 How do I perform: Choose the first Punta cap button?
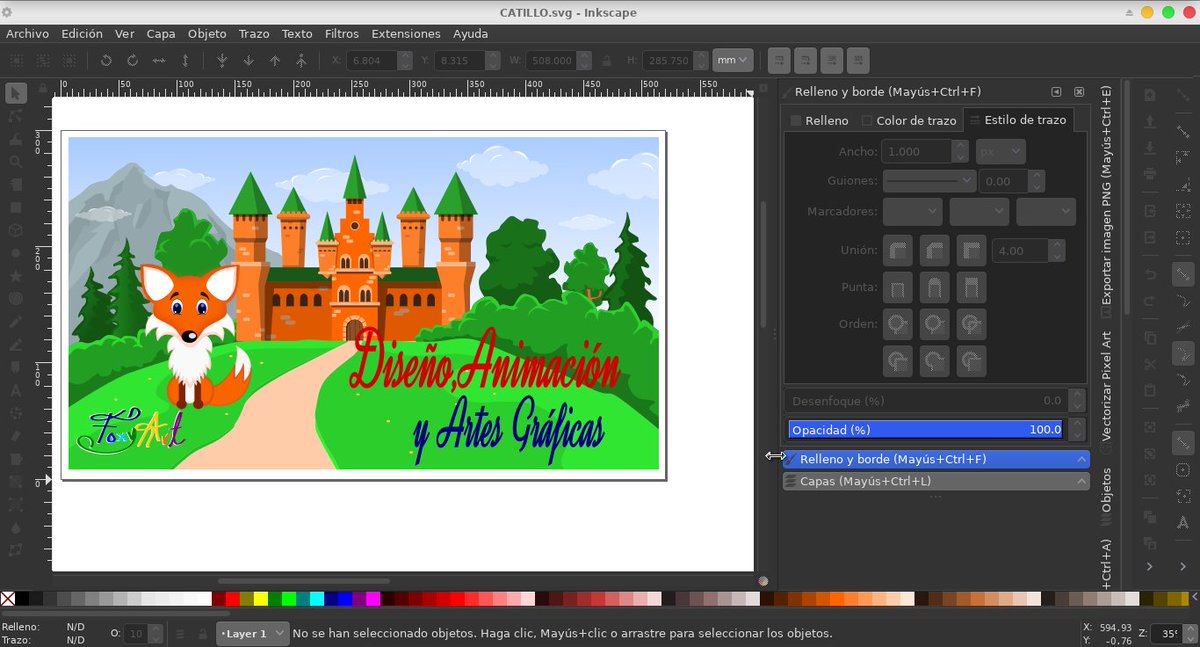(x=898, y=287)
